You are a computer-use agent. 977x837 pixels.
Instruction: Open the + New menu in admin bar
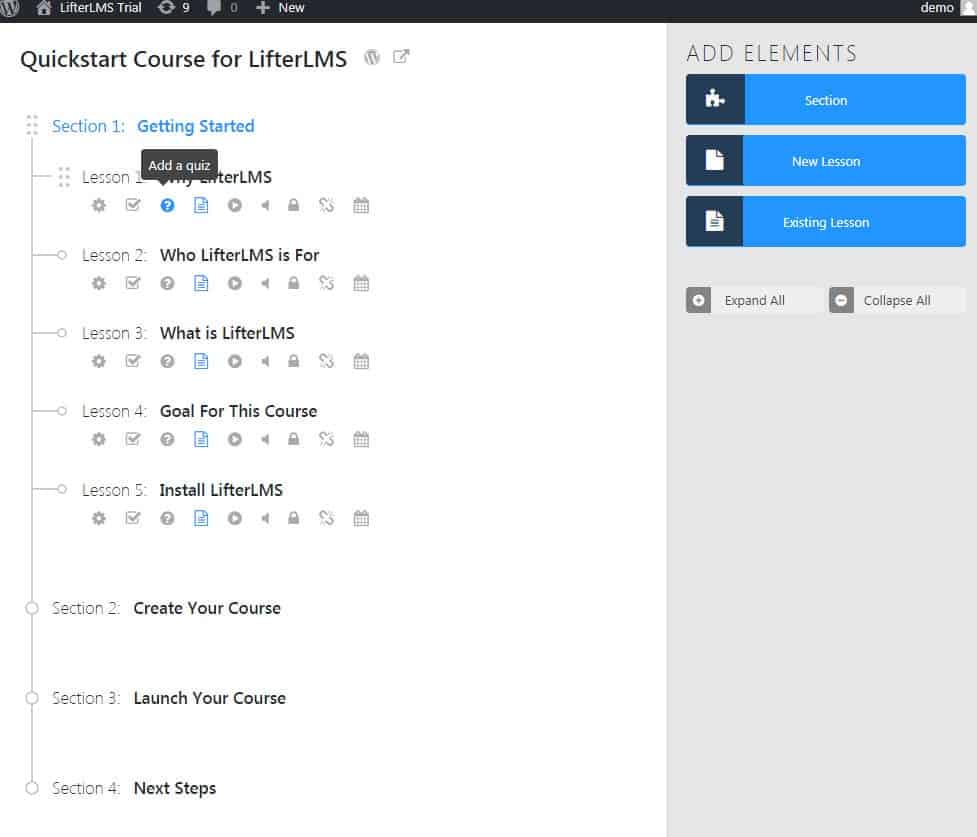[280, 8]
